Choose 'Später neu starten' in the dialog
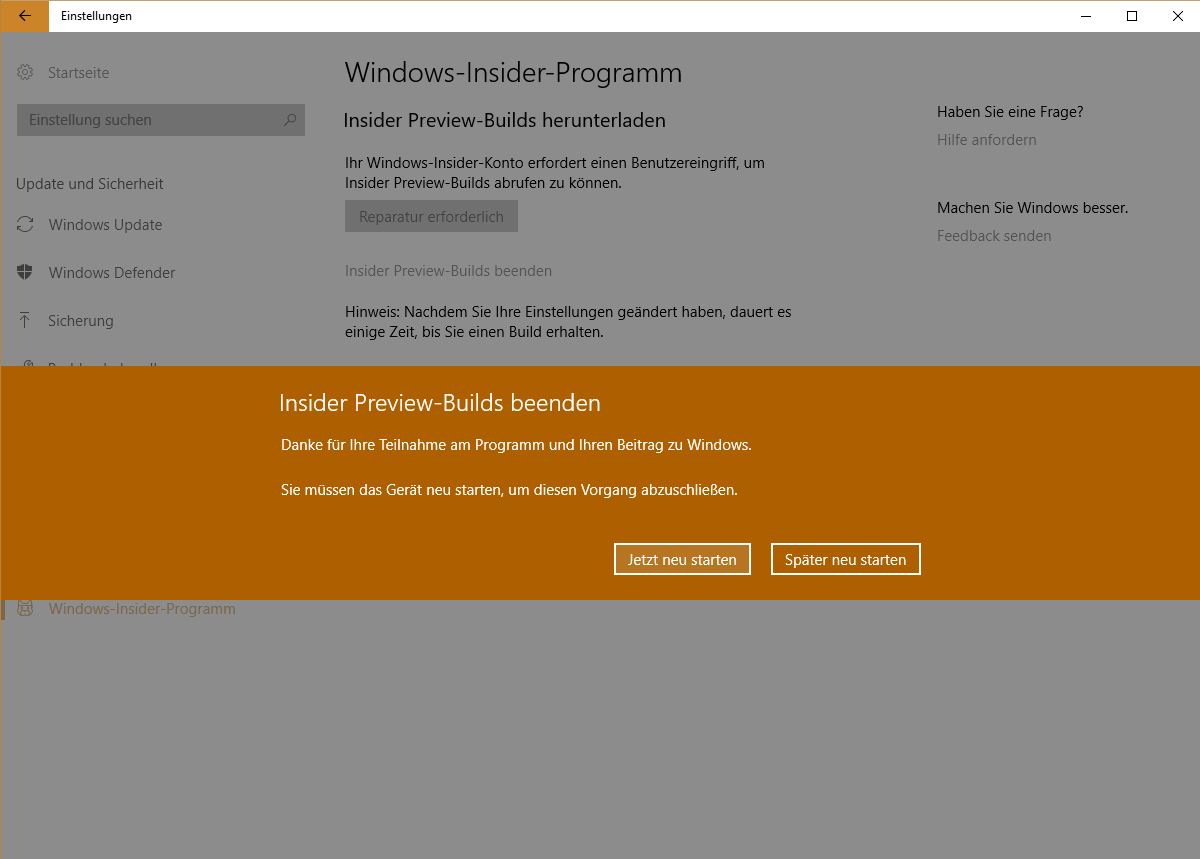The image size is (1200, 859). (845, 559)
